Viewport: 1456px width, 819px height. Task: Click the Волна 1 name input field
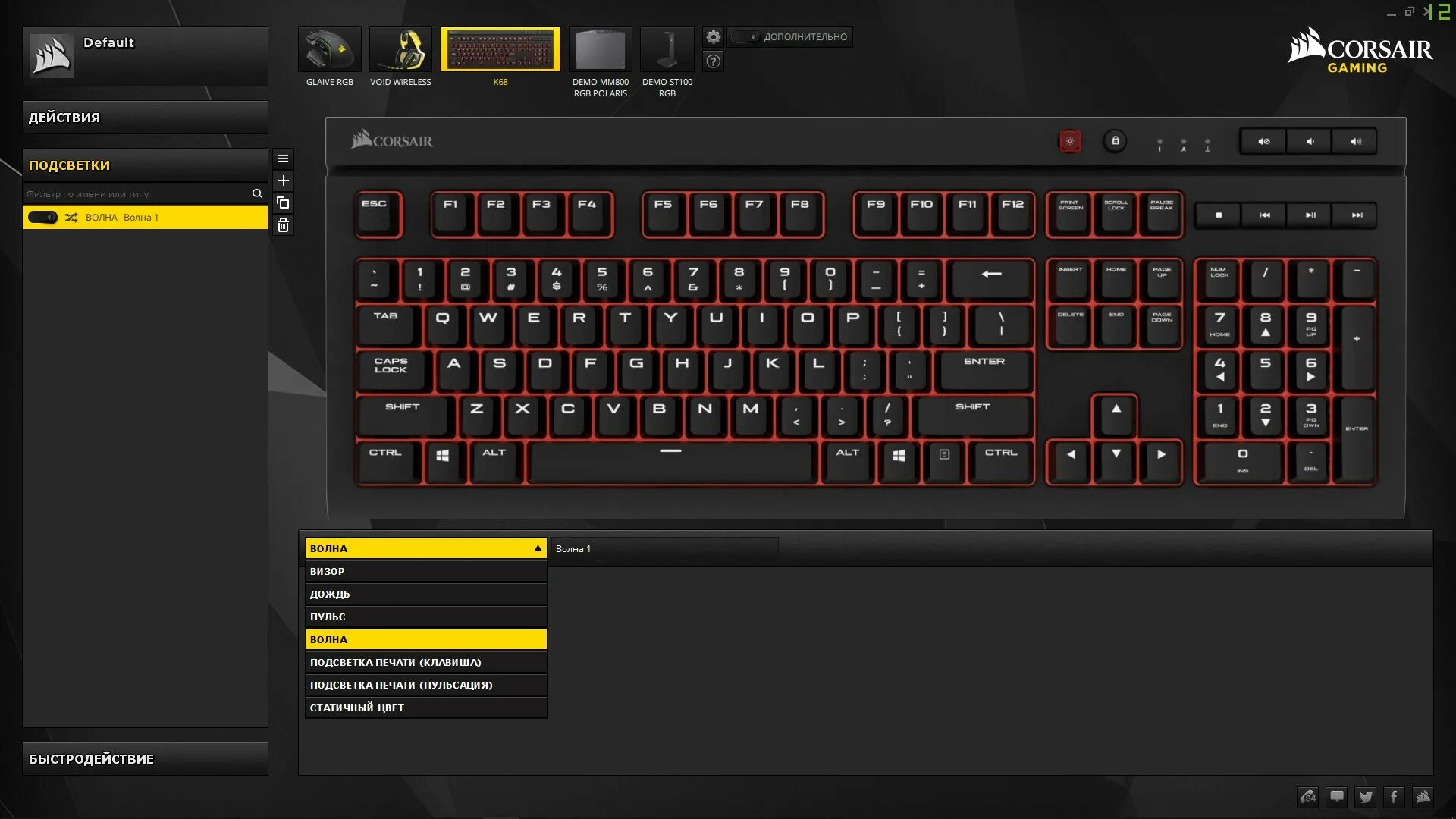[664, 548]
